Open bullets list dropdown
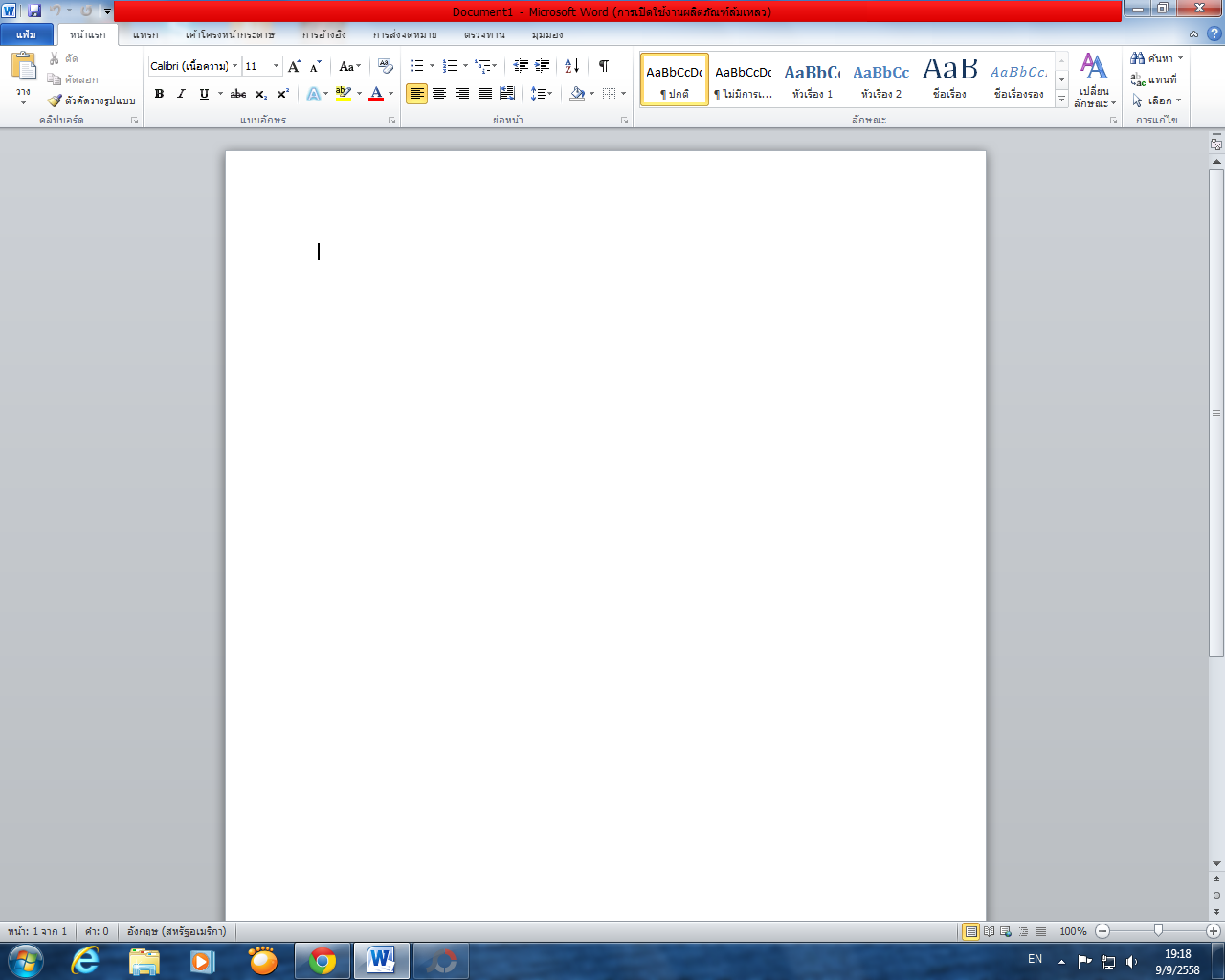 [x=432, y=66]
